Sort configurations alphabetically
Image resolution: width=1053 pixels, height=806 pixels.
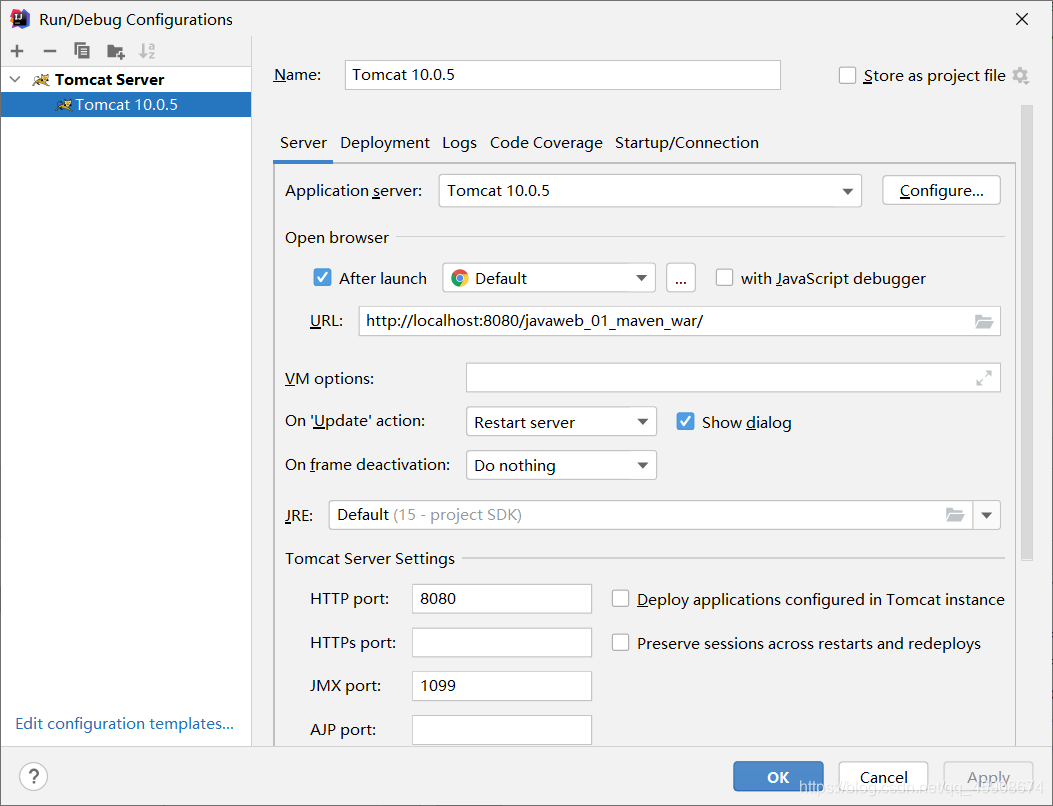point(147,51)
